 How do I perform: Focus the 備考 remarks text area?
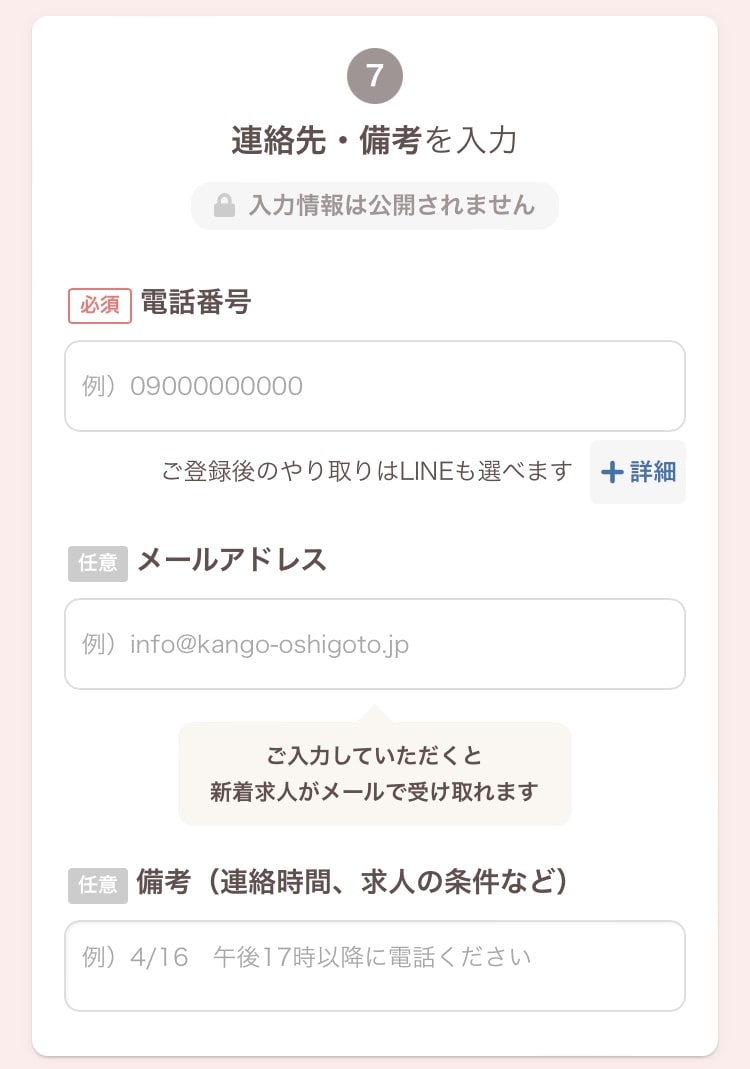tap(375, 965)
